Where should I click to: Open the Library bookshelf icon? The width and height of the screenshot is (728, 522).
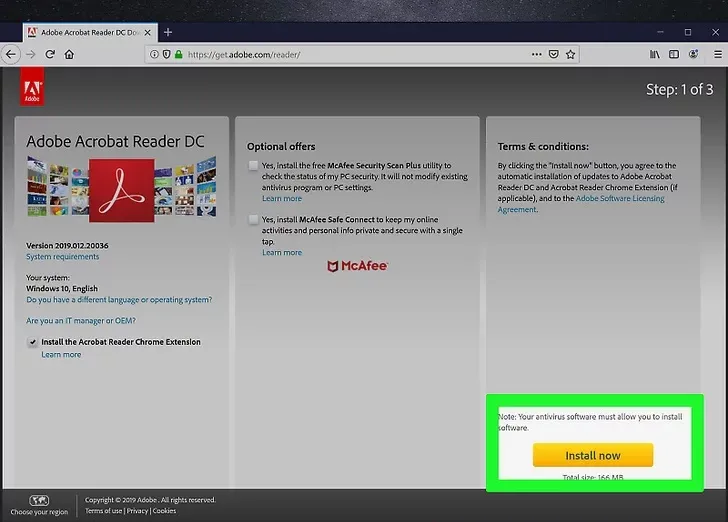(x=655, y=54)
